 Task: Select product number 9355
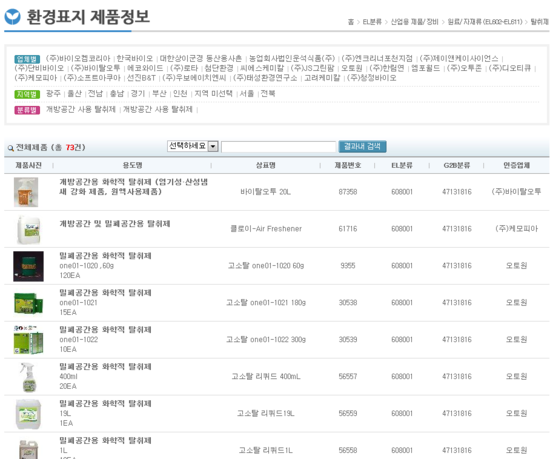(x=348, y=266)
